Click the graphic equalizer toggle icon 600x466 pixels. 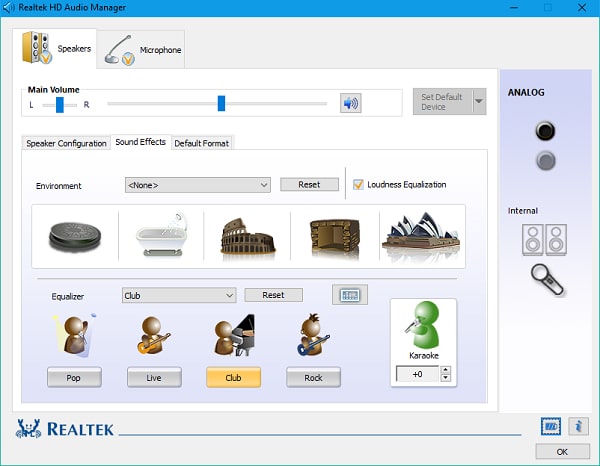click(350, 295)
